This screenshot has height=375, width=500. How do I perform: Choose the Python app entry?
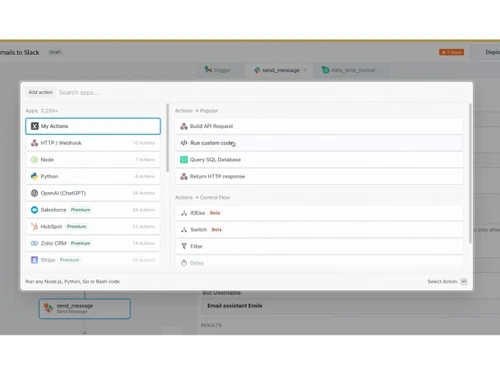pos(93,176)
